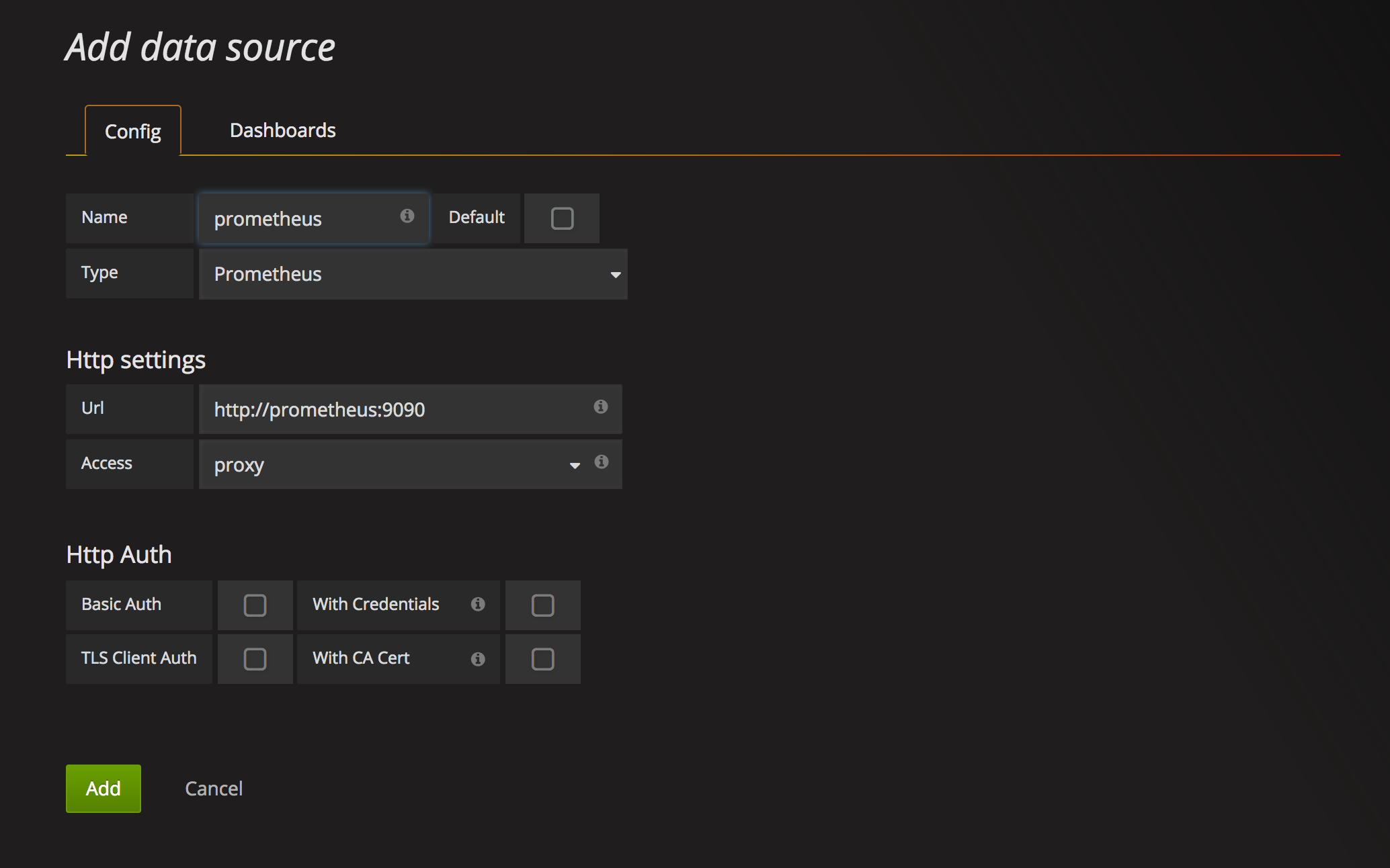Check the With Credentials checkbox
Image resolution: width=1390 pixels, height=868 pixels.
tap(542, 605)
